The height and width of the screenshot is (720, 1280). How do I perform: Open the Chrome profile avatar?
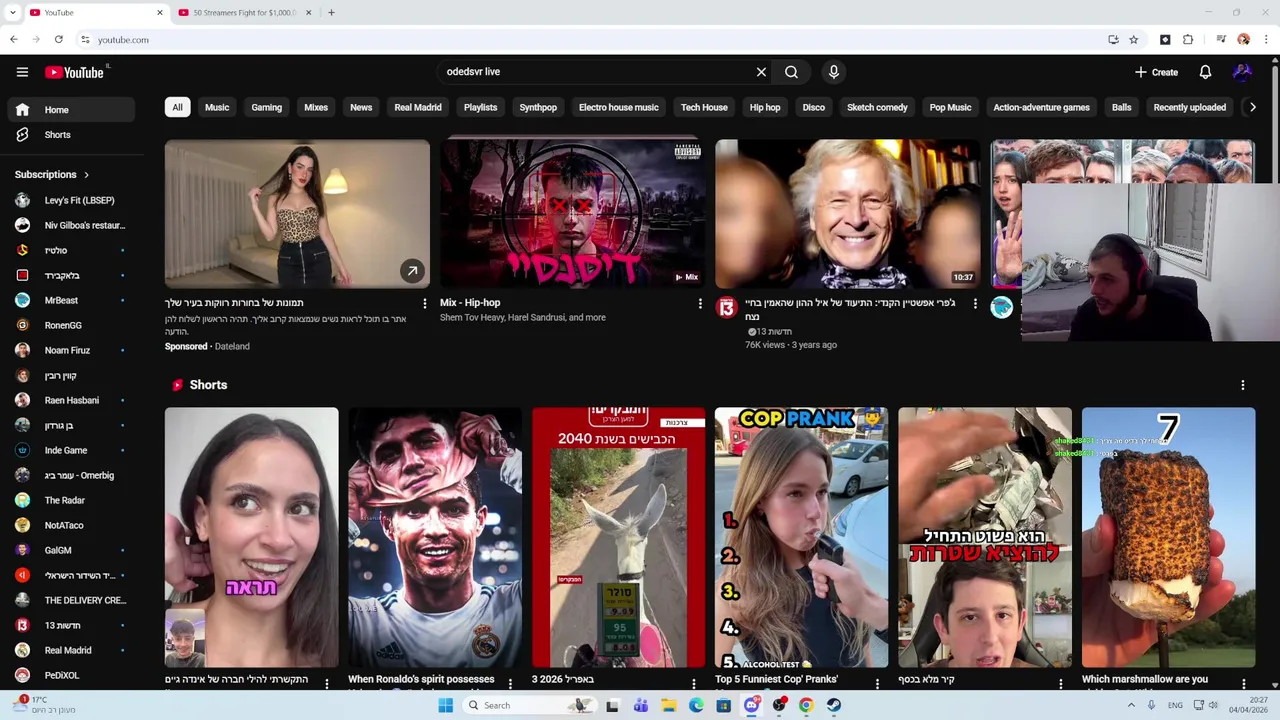(1243, 40)
